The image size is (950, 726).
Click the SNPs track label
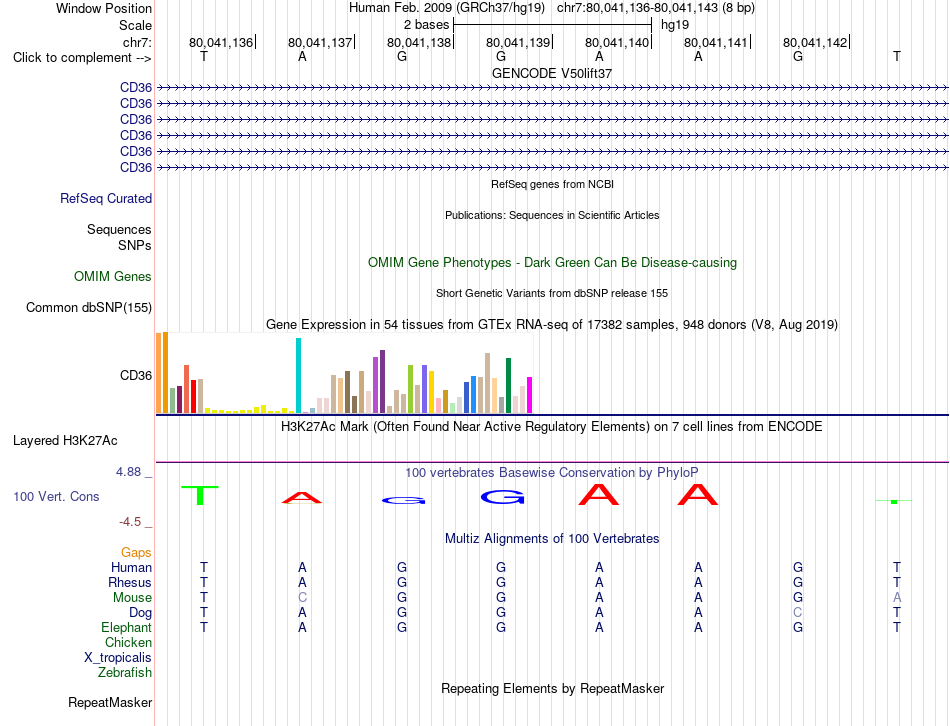[135, 245]
